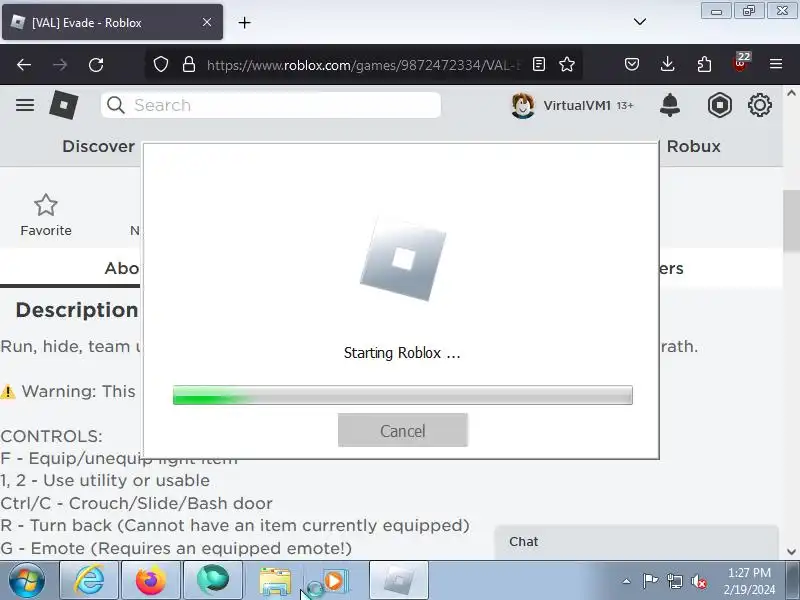Click the Roblox search field
The width and height of the screenshot is (800, 600).
click(270, 105)
